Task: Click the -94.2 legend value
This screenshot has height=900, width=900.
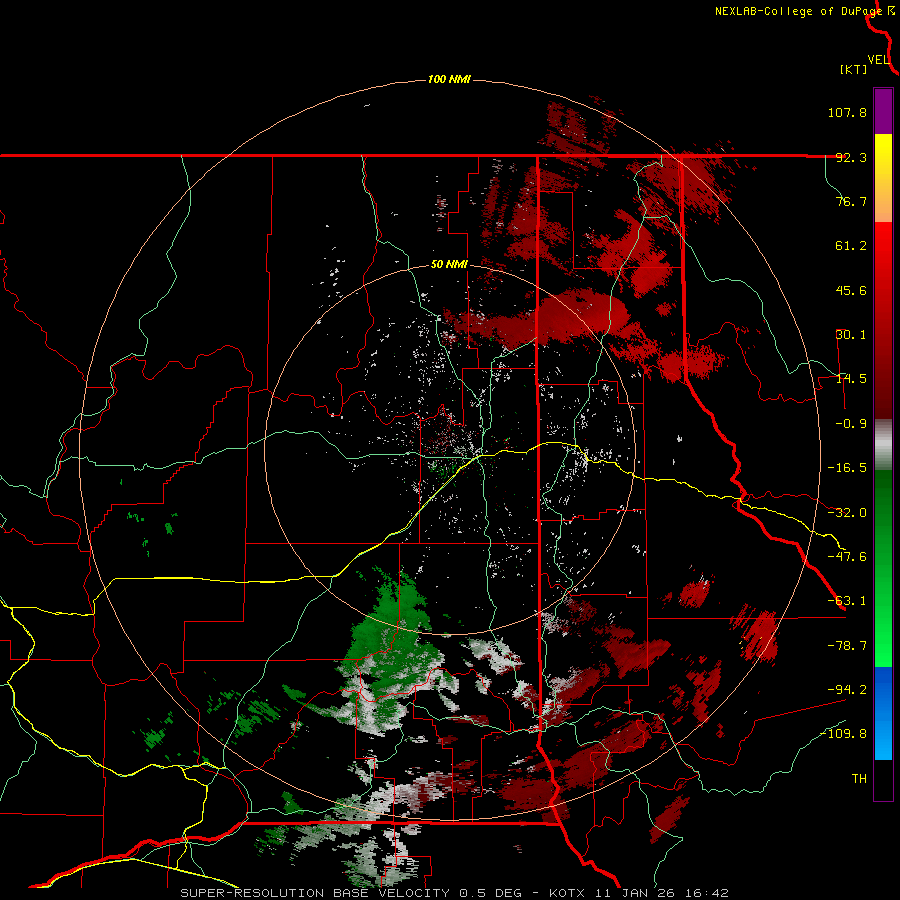Action: pyautogui.click(x=847, y=689)
